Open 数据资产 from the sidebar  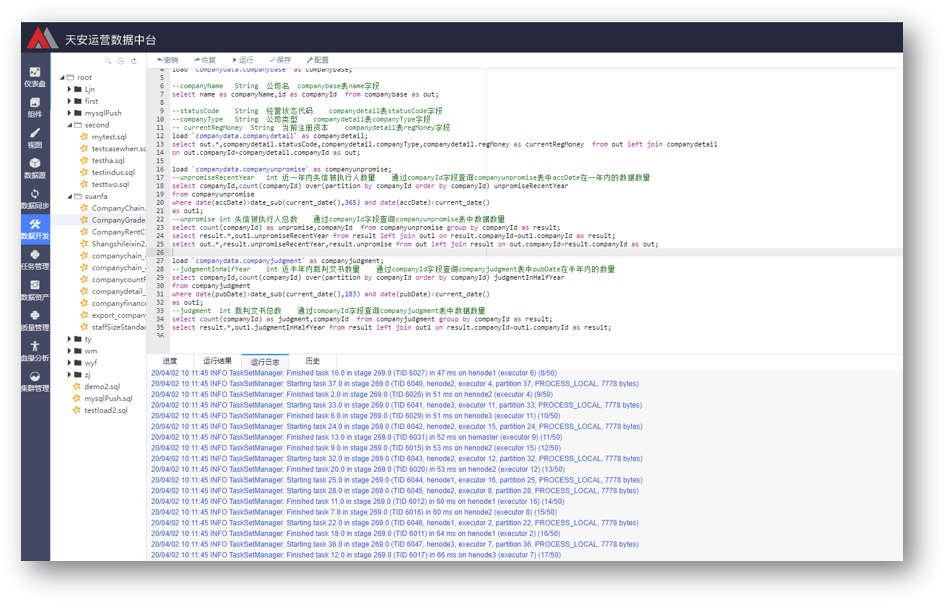pyautogui.click(x=34, y=290)
